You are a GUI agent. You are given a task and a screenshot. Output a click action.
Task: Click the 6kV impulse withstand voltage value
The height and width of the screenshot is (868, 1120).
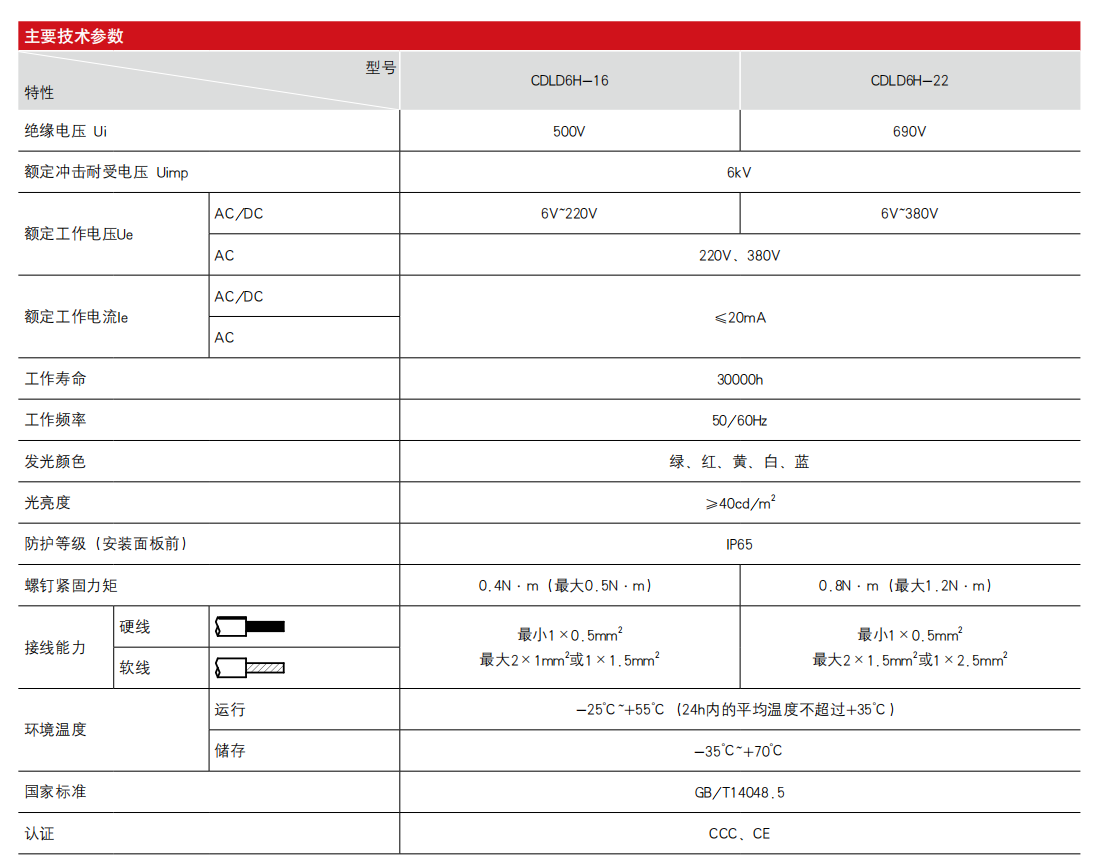pos(739,172)
